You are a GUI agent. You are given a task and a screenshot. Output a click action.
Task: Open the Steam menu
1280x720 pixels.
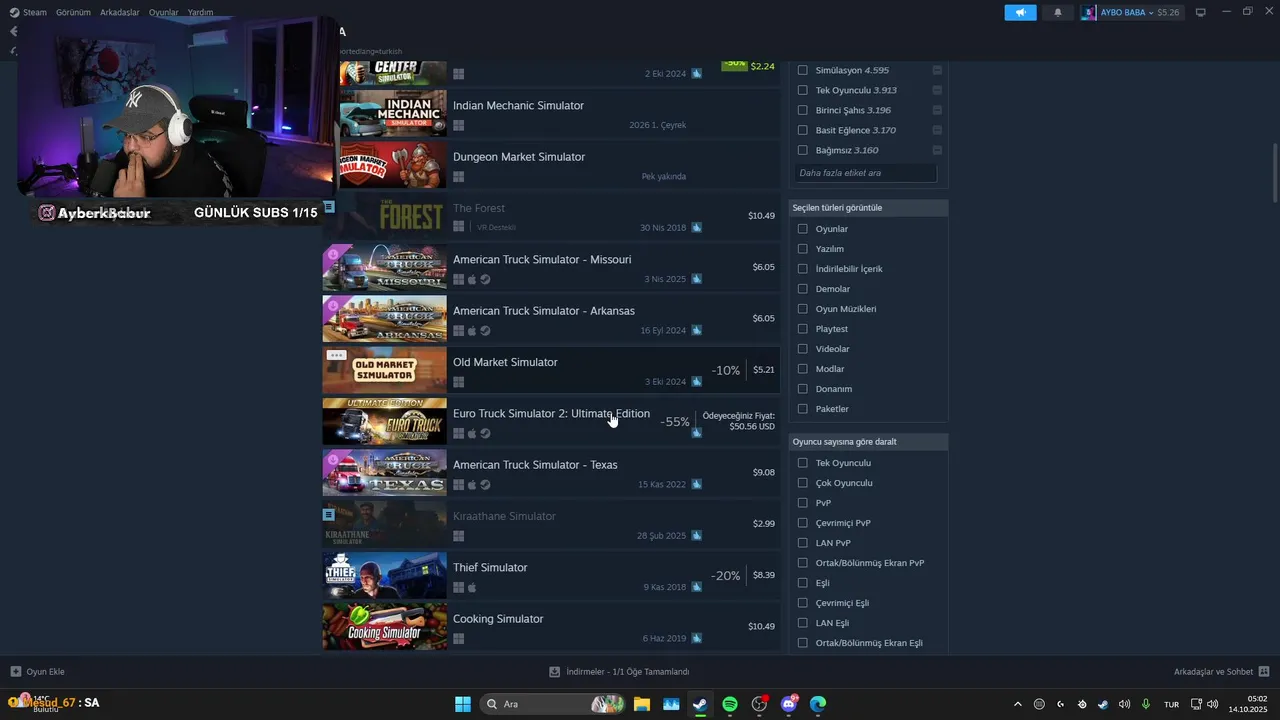(35, 12)
